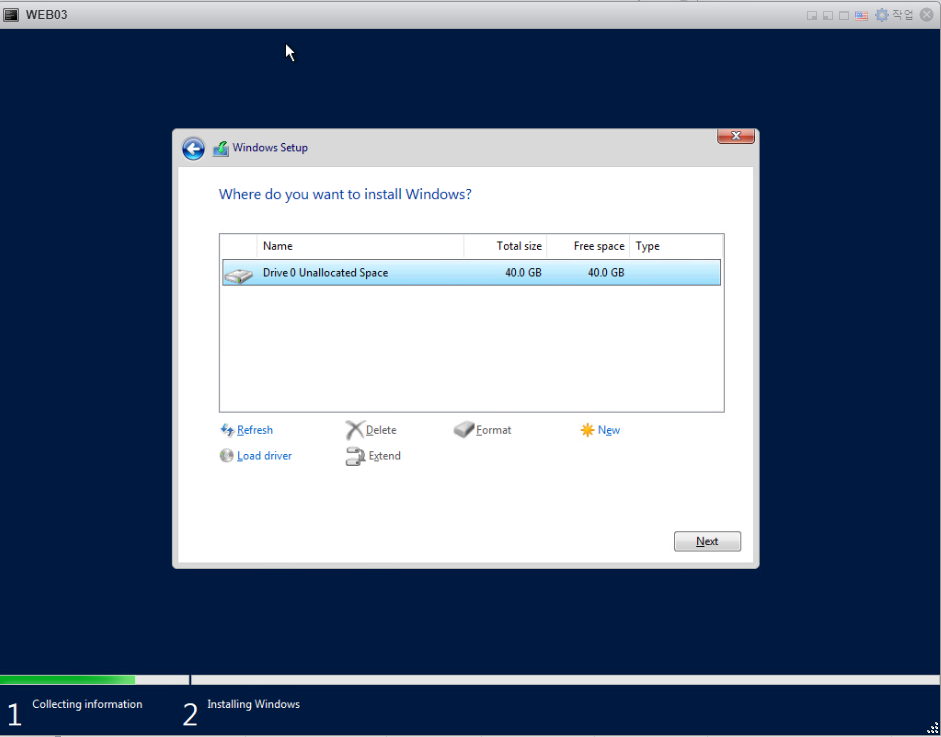Image resolution: width=941 pixels, height=737 pixels.
Task: Open the 작업 gear actions menu
Action: pos(894,15)
